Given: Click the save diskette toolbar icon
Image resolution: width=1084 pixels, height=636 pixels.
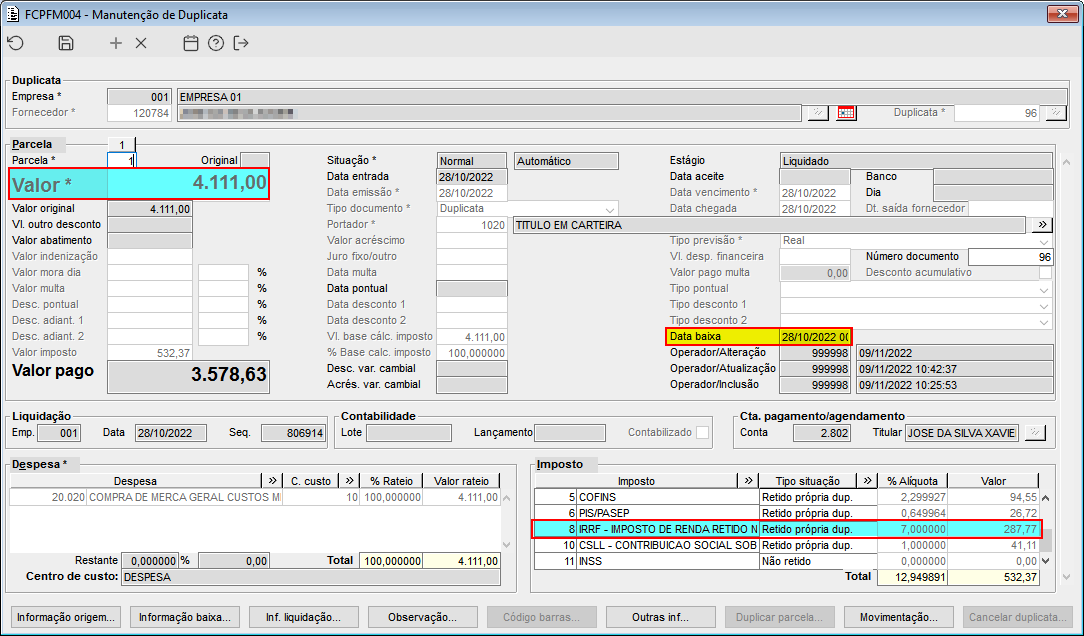Looking at the screenshot, I should click(66, 43).
